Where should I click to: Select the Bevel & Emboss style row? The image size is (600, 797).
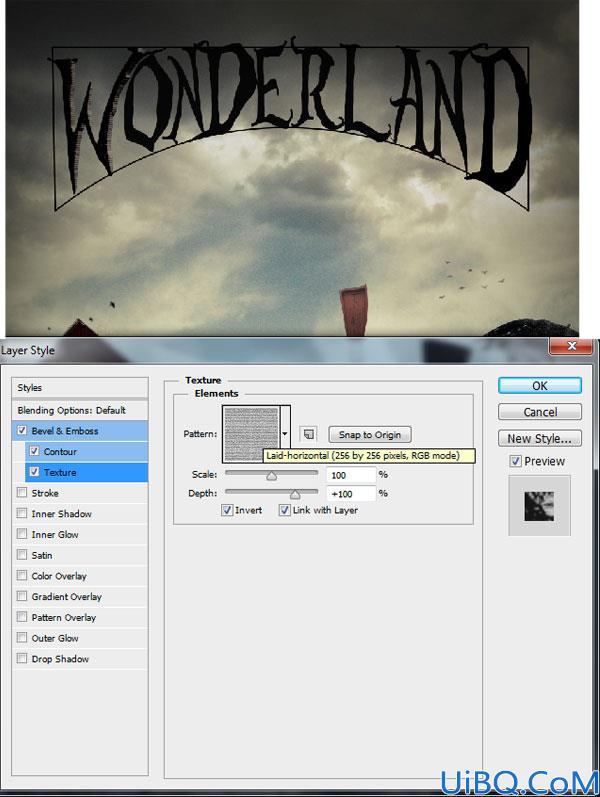pyautogui.click(x=80, y=431)
